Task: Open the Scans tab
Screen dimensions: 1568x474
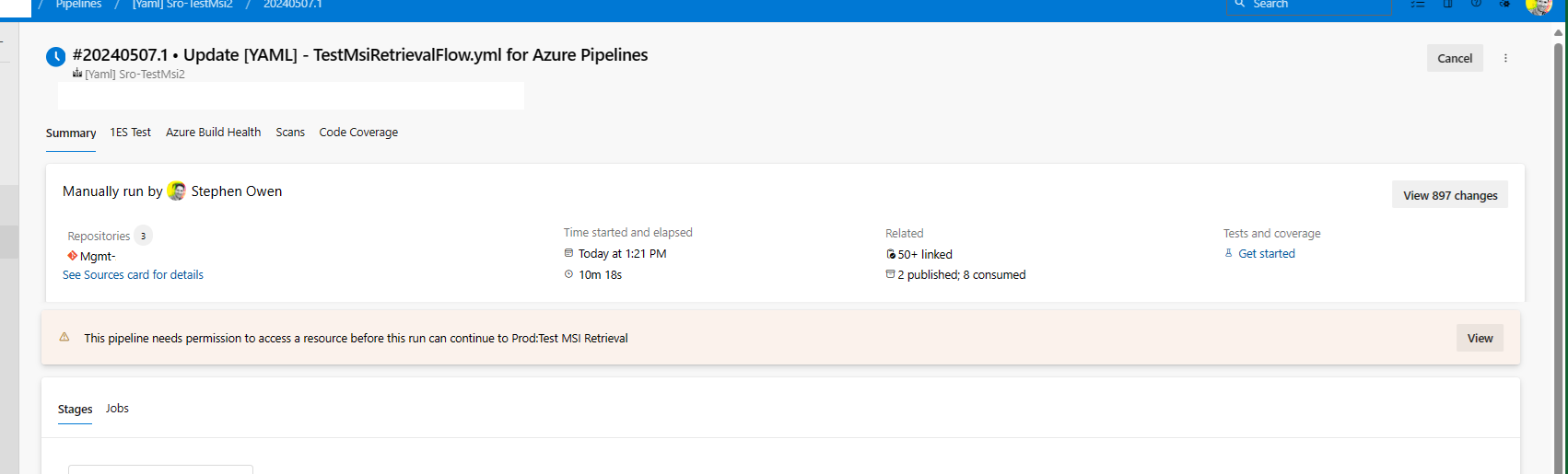Action: 290,133
